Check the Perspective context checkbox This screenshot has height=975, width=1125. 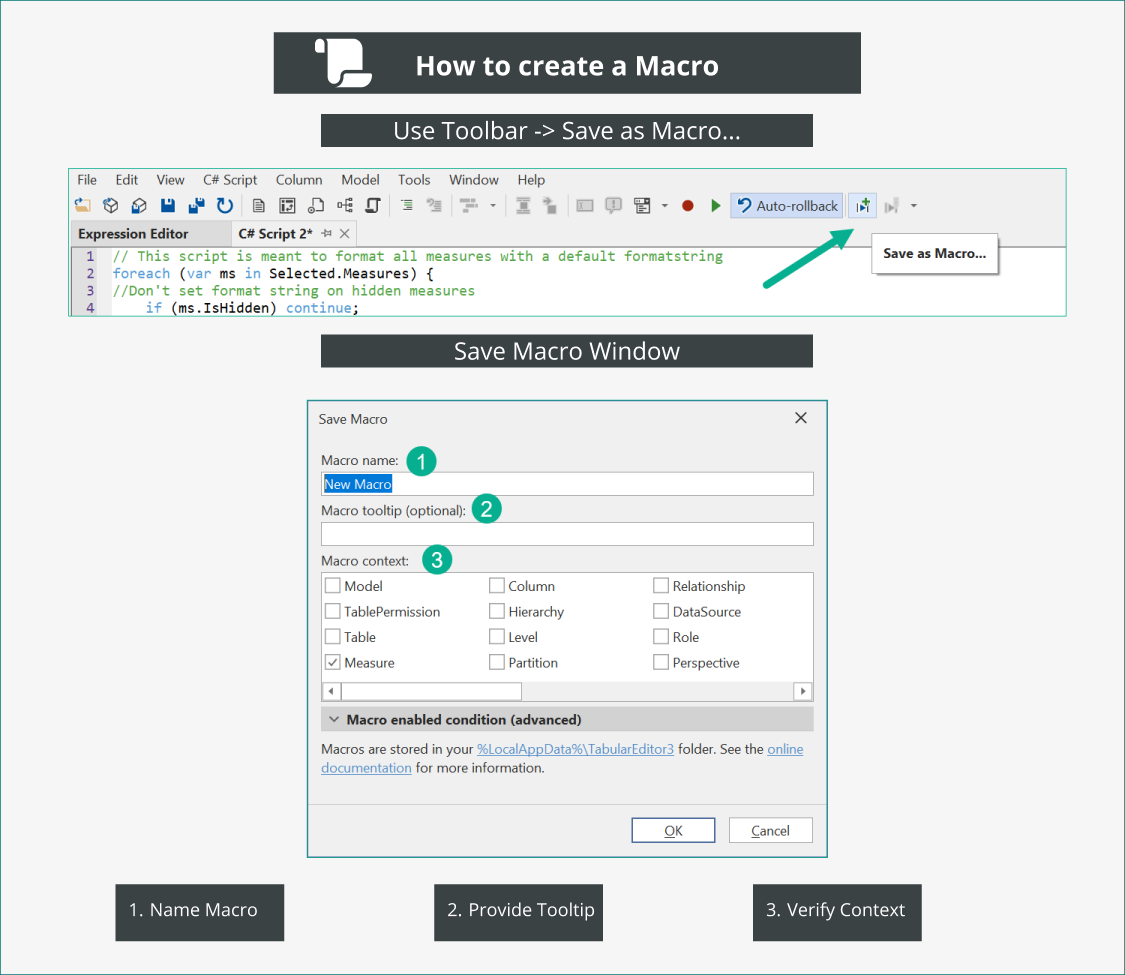[660, 662]
